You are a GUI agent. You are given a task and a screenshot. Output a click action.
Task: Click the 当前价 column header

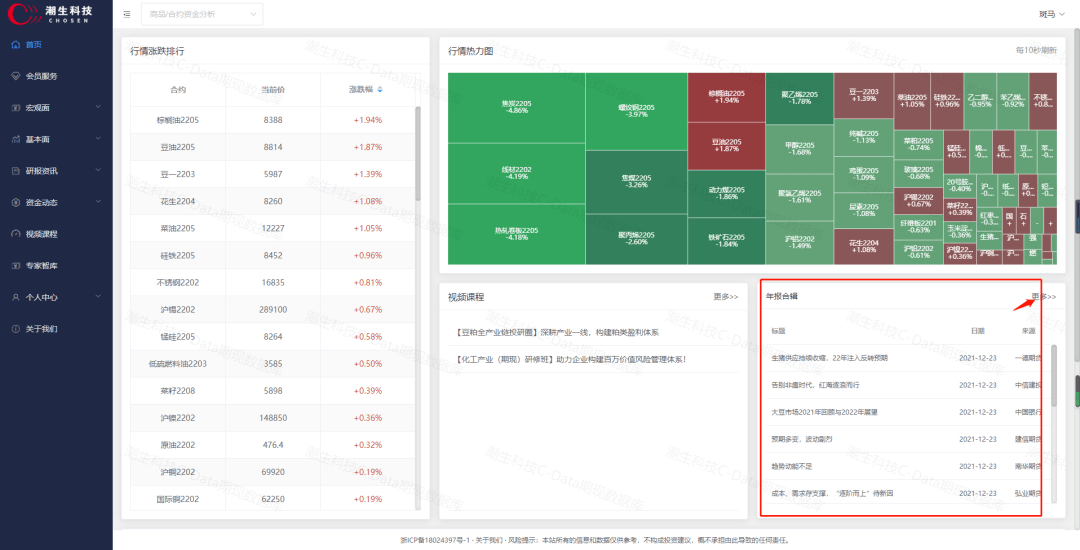273,90
